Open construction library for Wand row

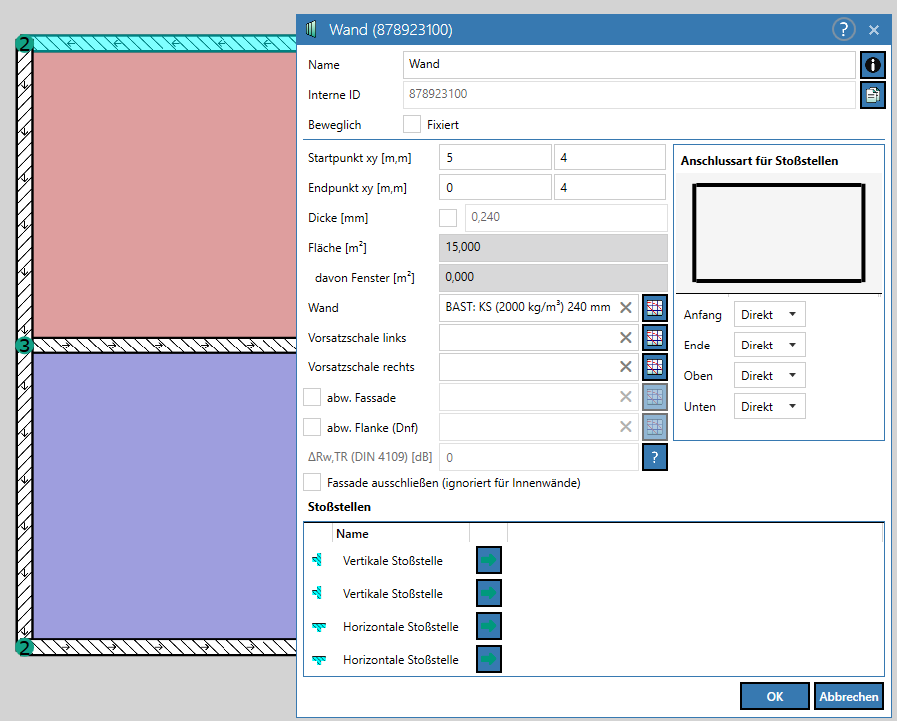click(654, 307)
